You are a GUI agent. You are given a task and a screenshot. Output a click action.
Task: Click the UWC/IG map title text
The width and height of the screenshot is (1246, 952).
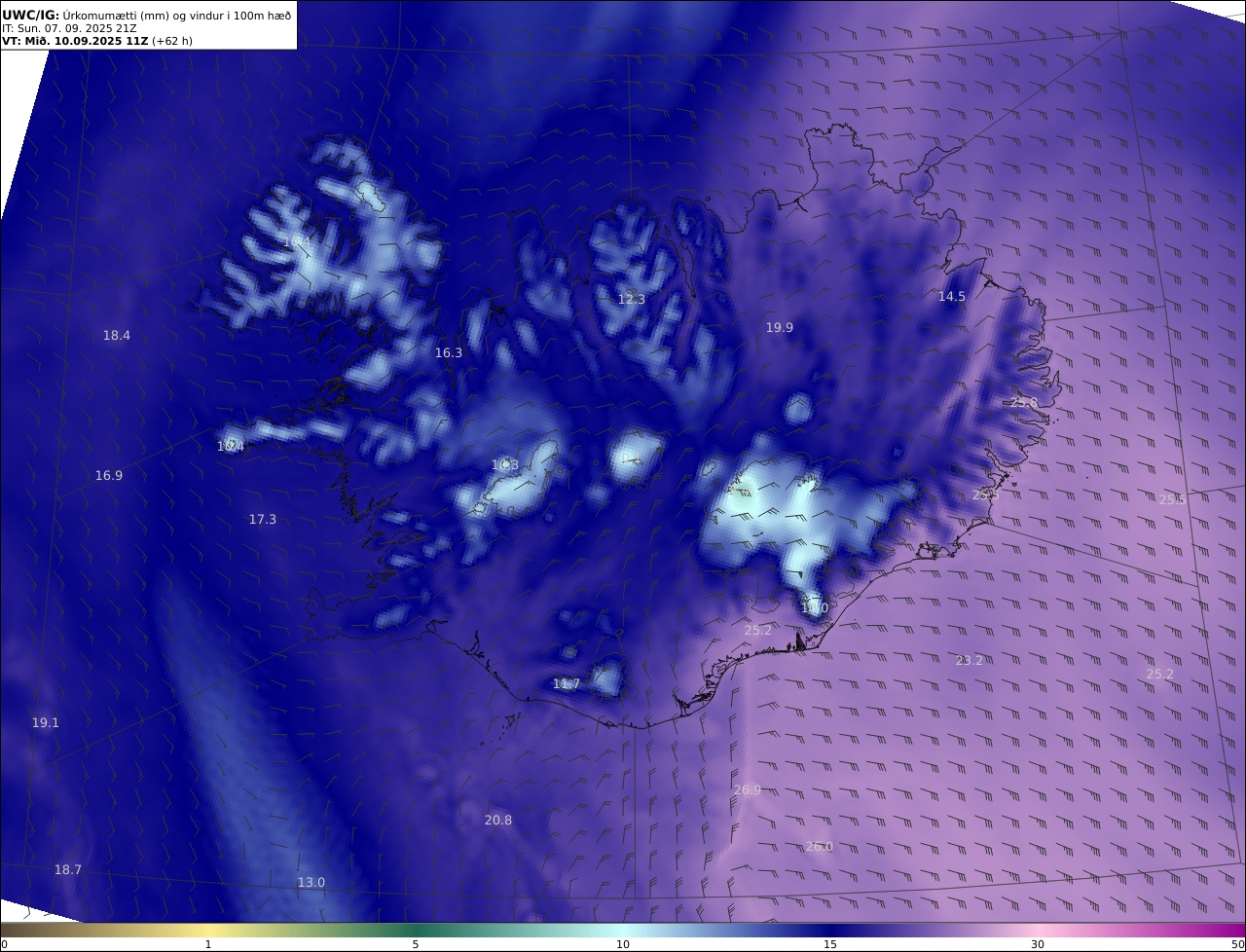pyautogui.click(x=147, y=15)
